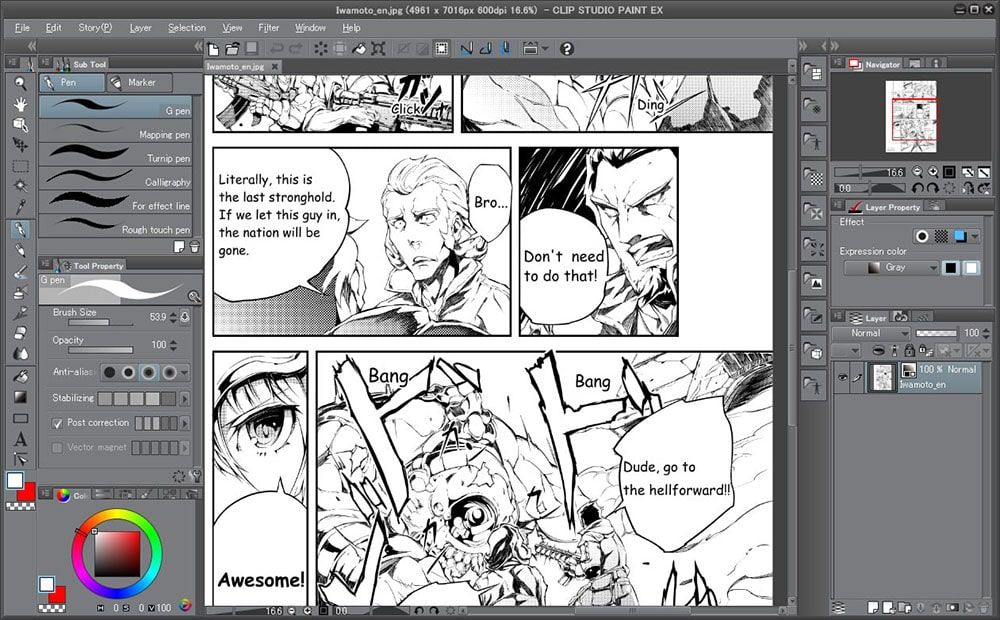
Task: Select the Figure rectangle tool
Action: point(20,418)
